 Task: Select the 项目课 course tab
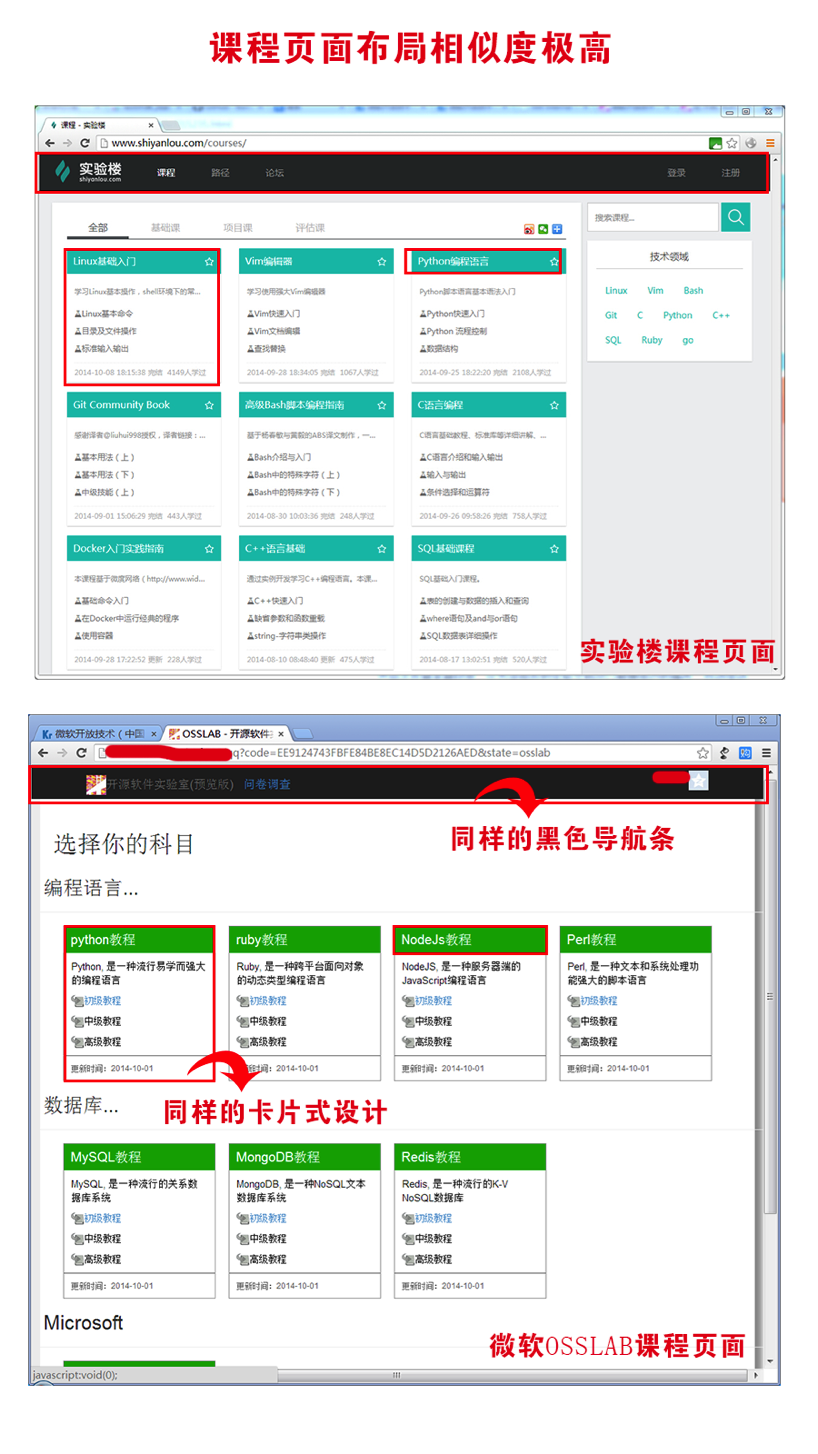tap(237, 228)
